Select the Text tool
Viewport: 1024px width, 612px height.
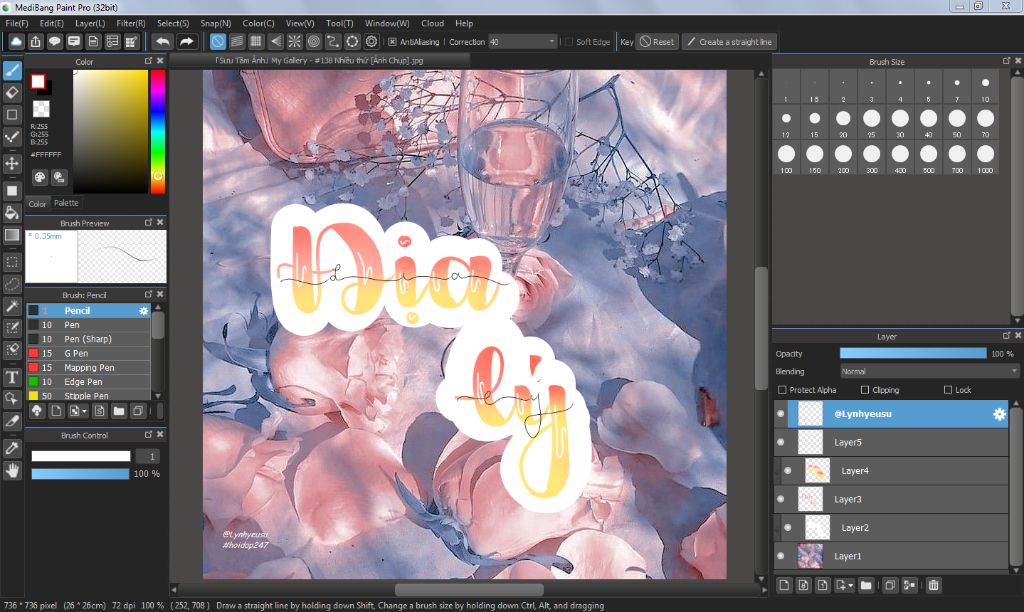[x=12, y=377]
